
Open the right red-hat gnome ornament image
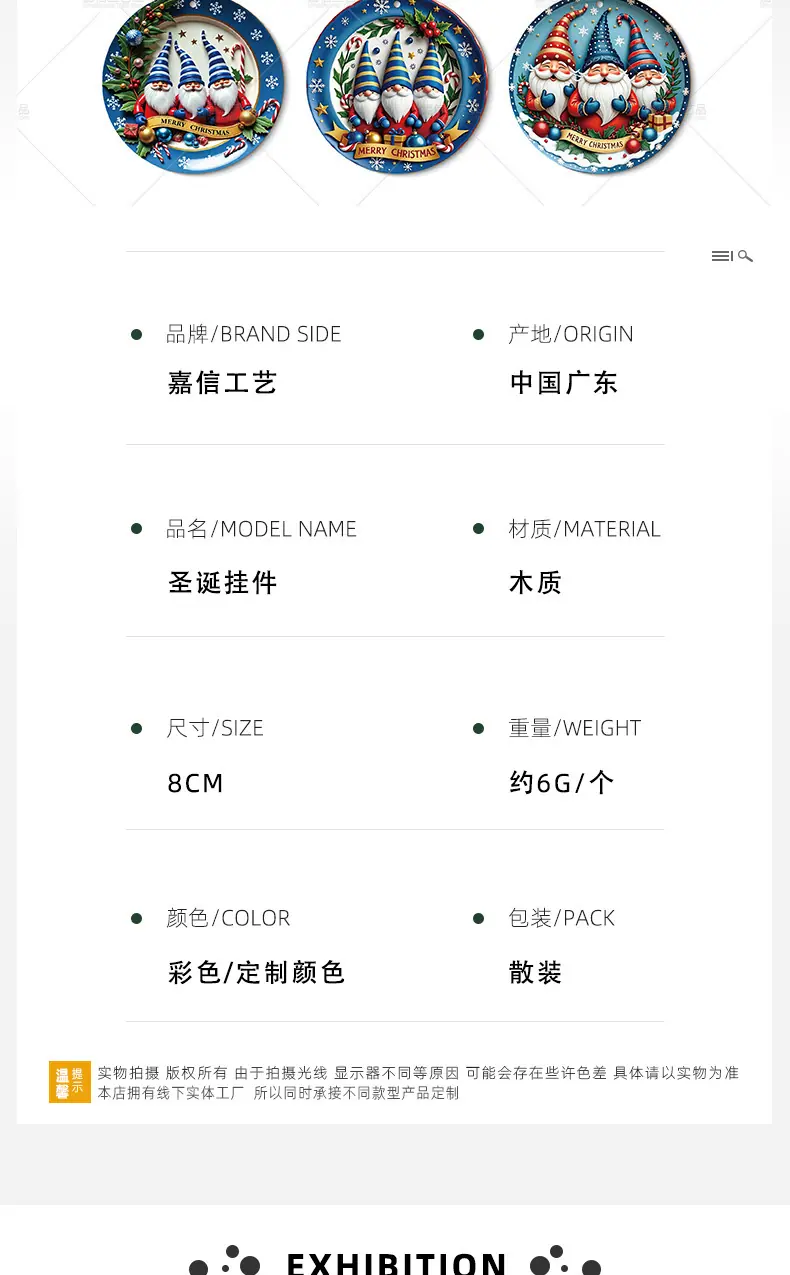coord(600,84)
